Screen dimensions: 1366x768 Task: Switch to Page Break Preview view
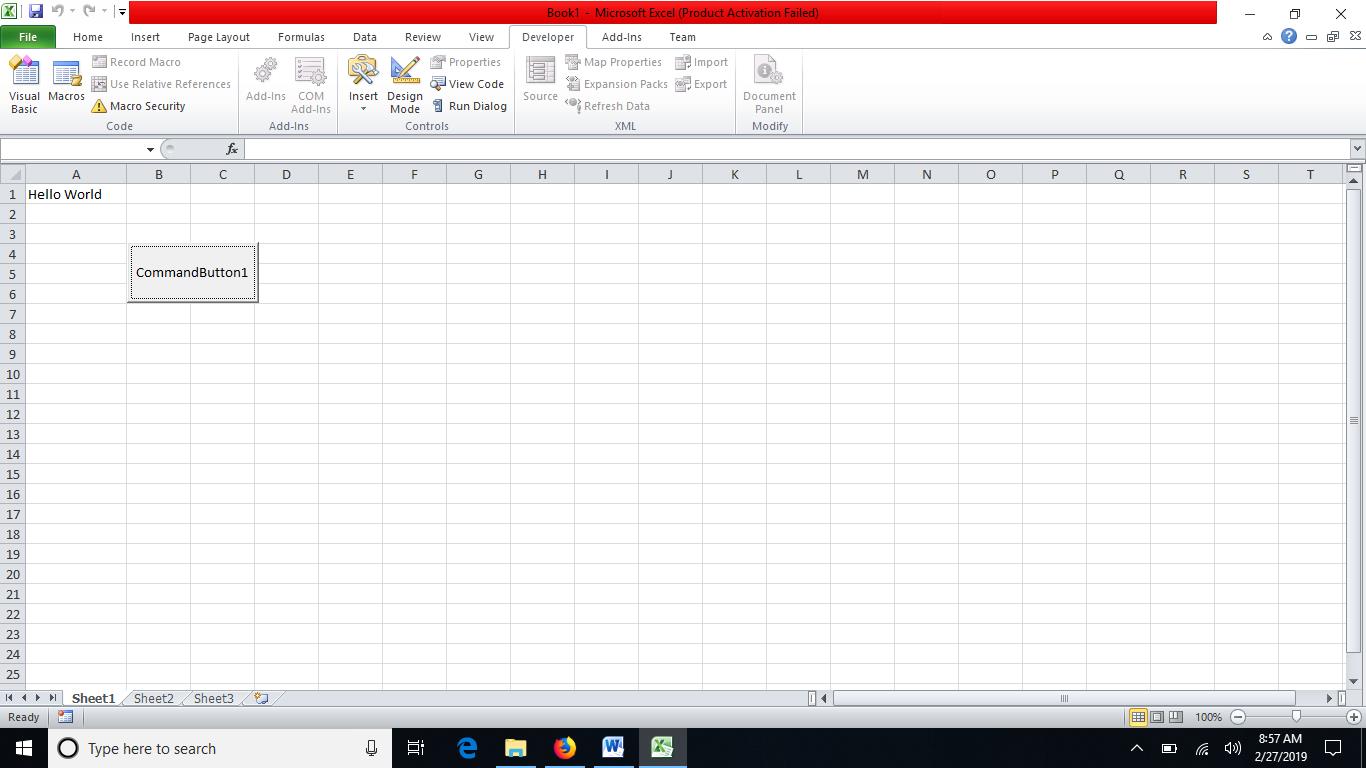pyautogui.click(x=1176, y=717)
